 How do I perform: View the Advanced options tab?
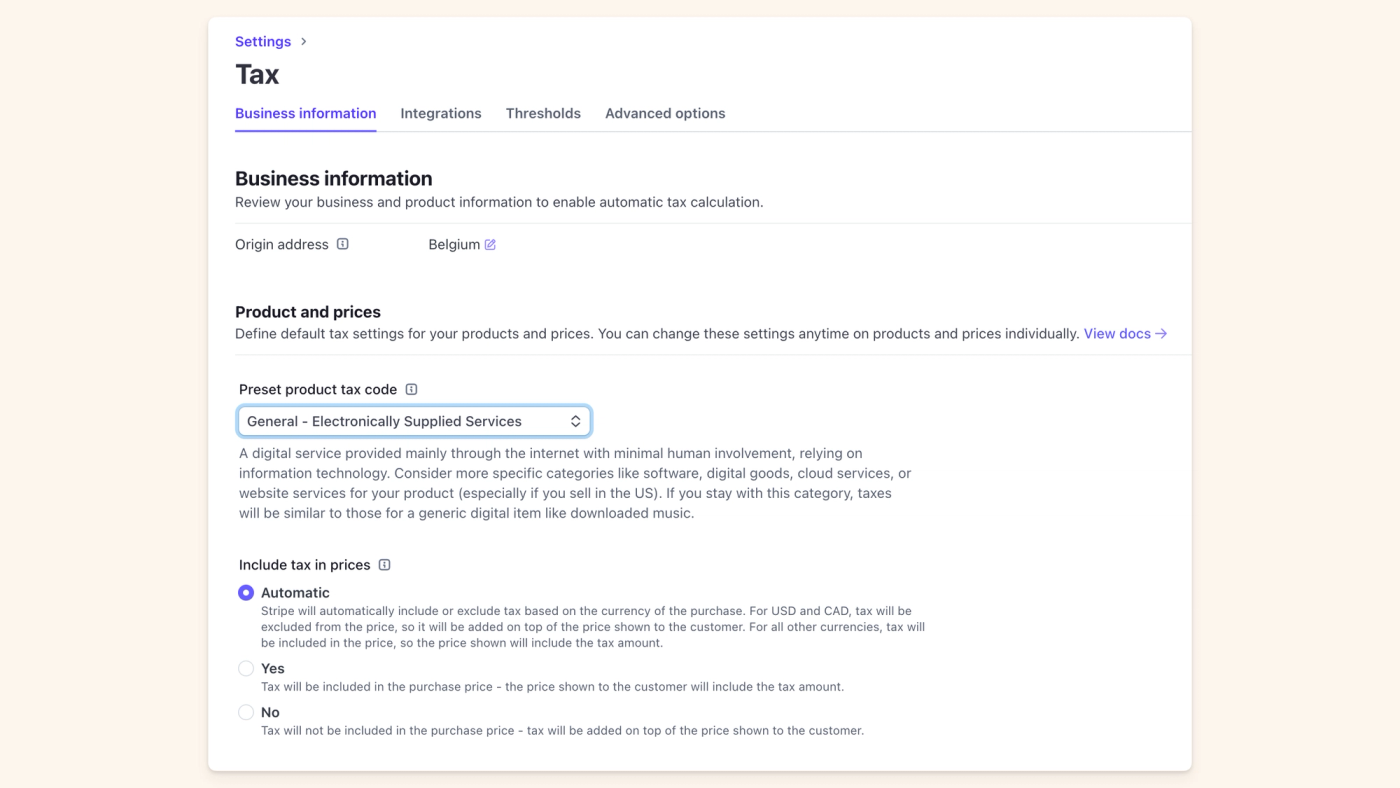(x=665, y=113)
